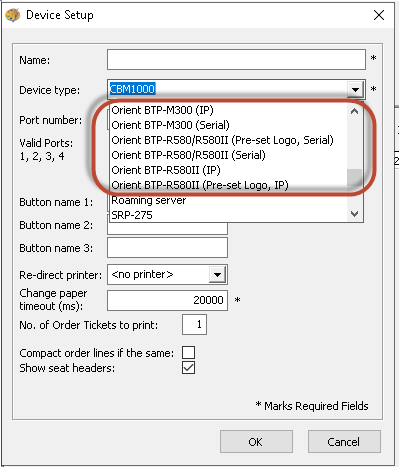Screen dimensions: 399x467
Task: Close the Device Setup dialog
Action: click(x=379, y=15)
